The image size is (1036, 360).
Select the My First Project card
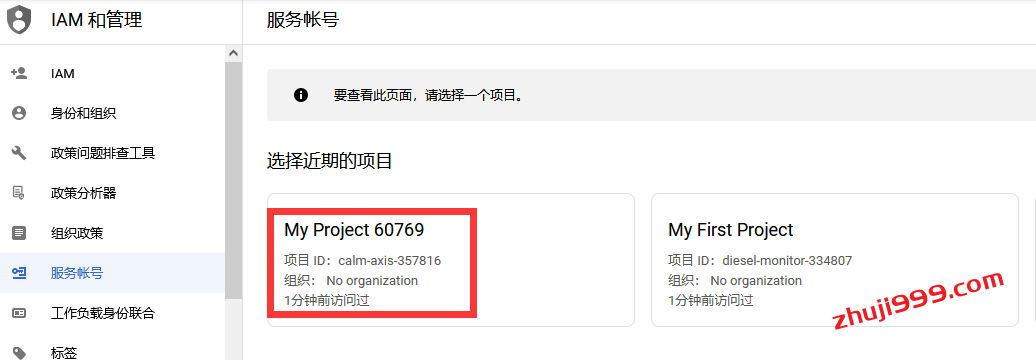[834, 260]
